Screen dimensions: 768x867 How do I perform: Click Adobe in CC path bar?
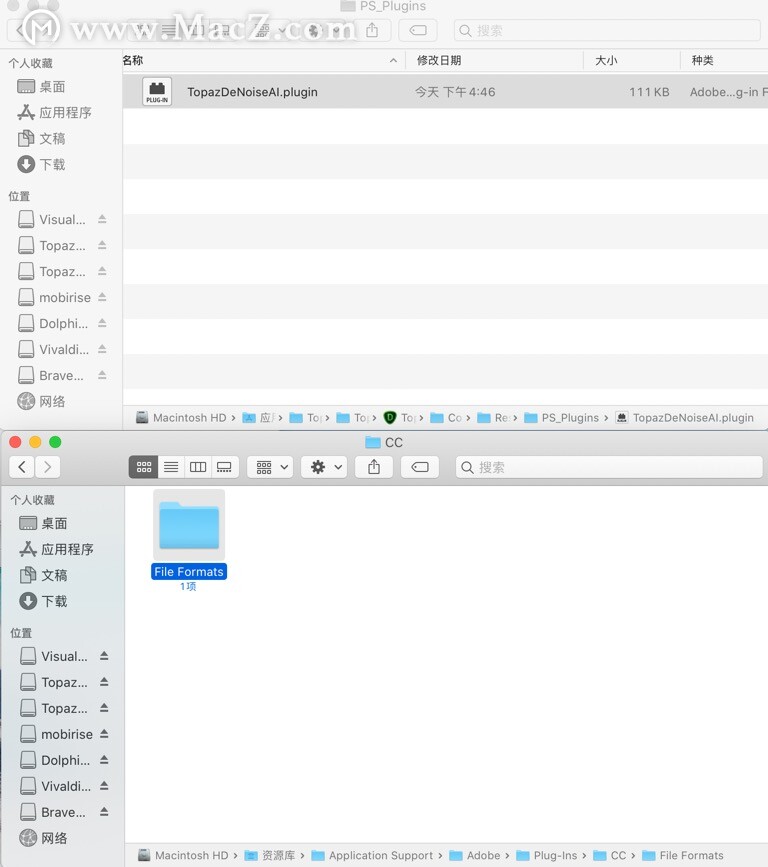(475, 855)
